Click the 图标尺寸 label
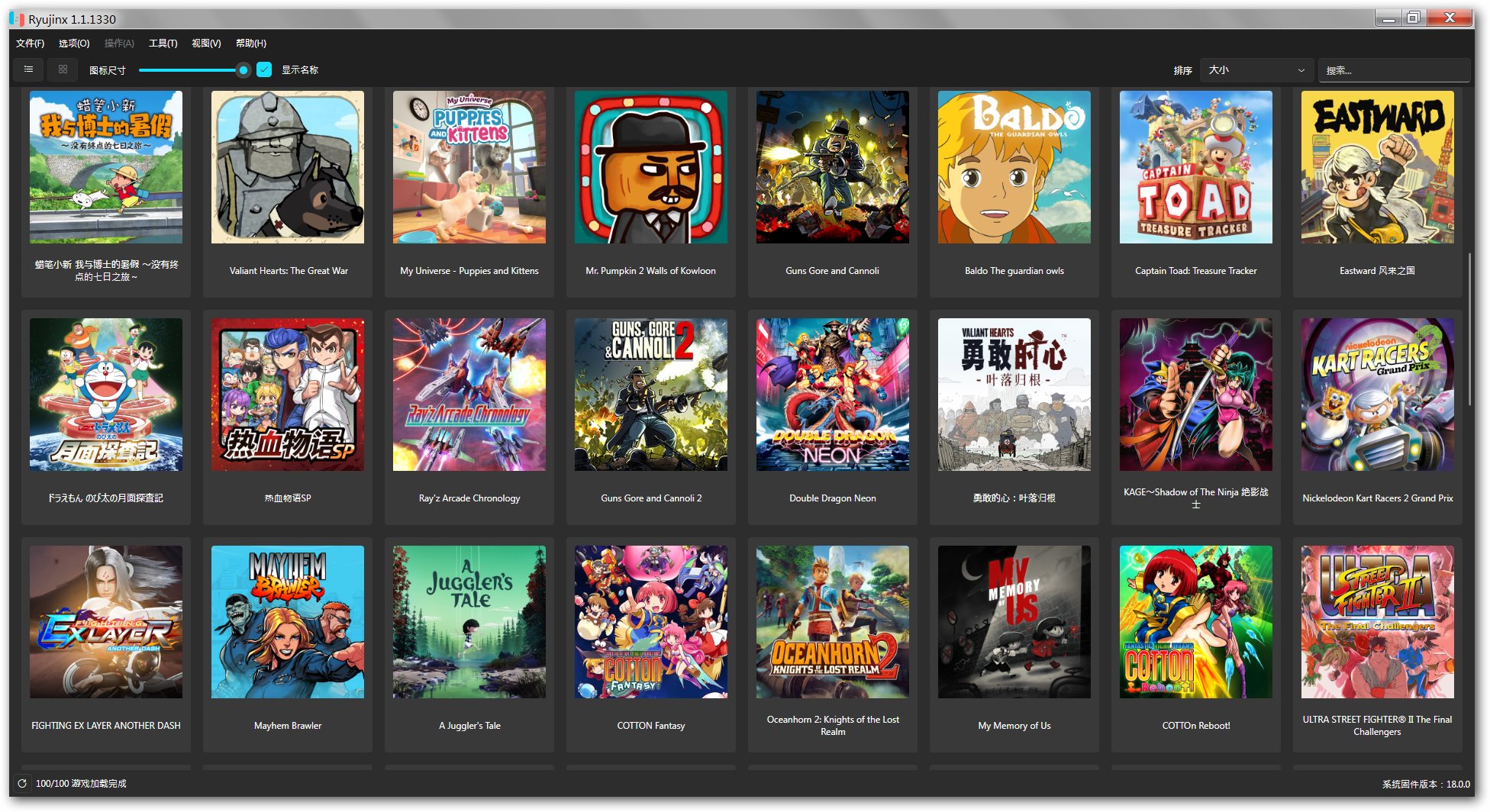The height and width of the screenshot is (812, 1490). 107,70
